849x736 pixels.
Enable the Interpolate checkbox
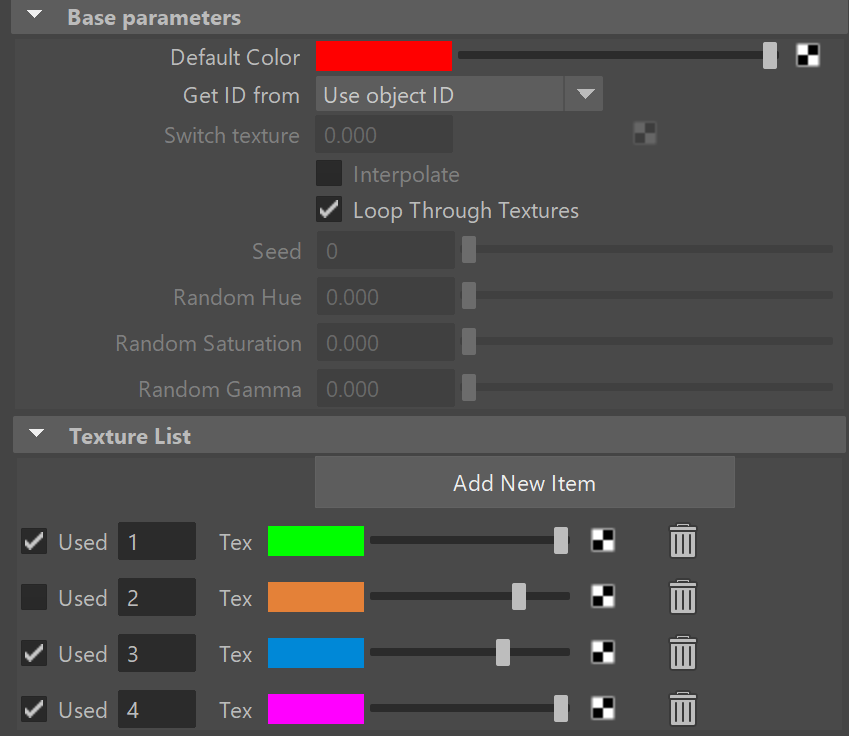point(329,173)
